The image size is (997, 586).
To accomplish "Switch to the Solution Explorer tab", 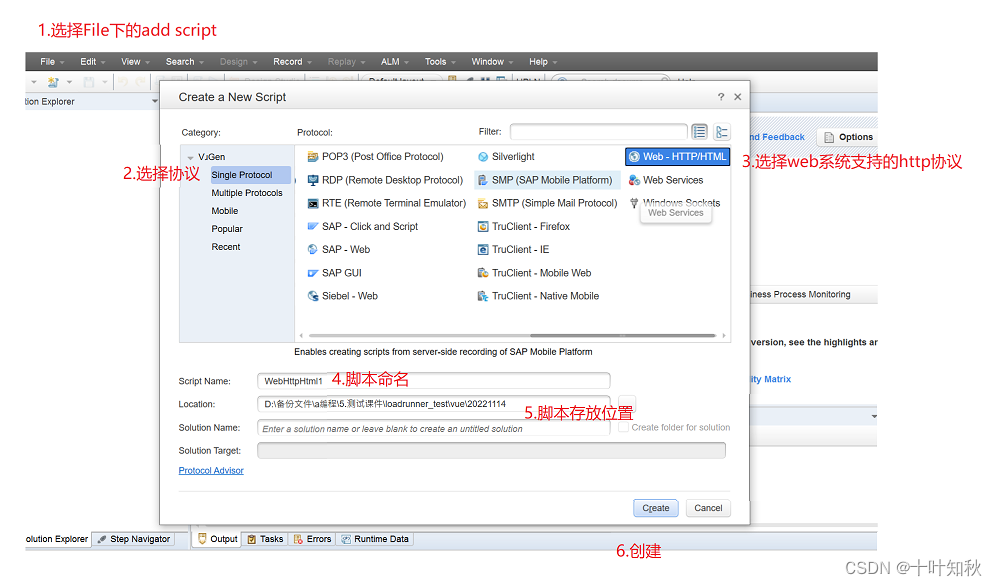I will (57, 539).
